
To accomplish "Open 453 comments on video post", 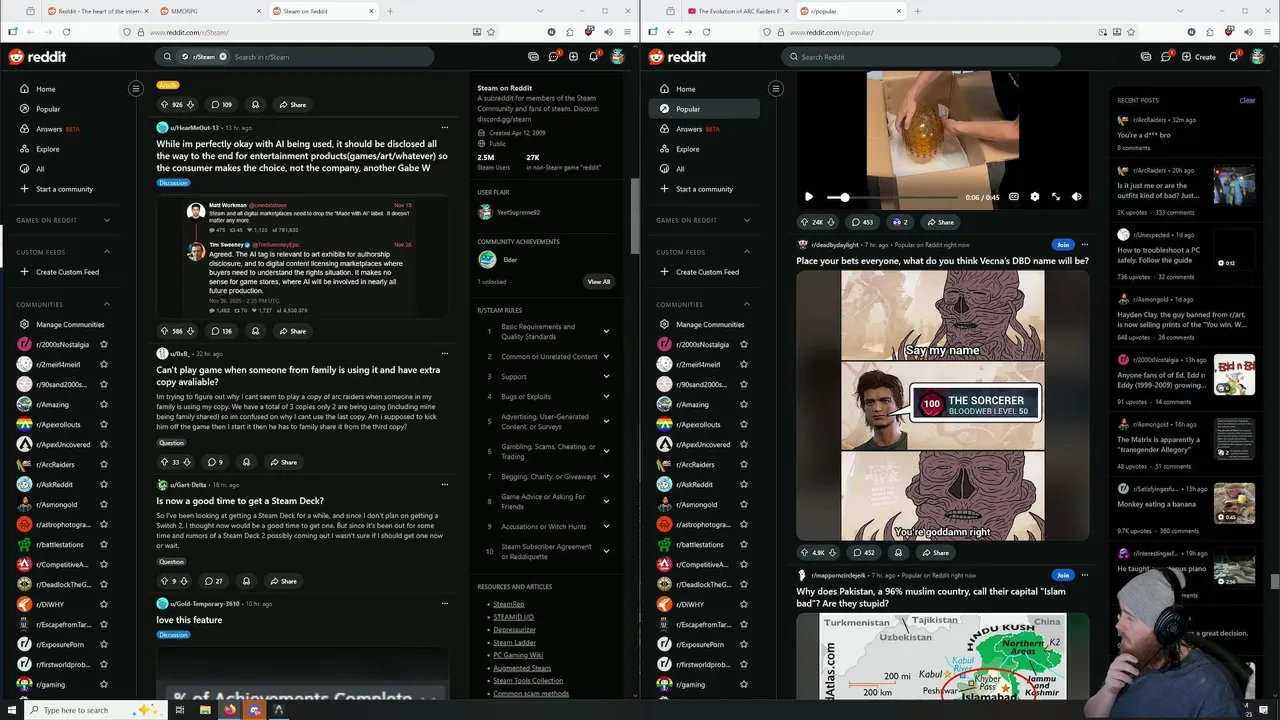I will point(862,222).
